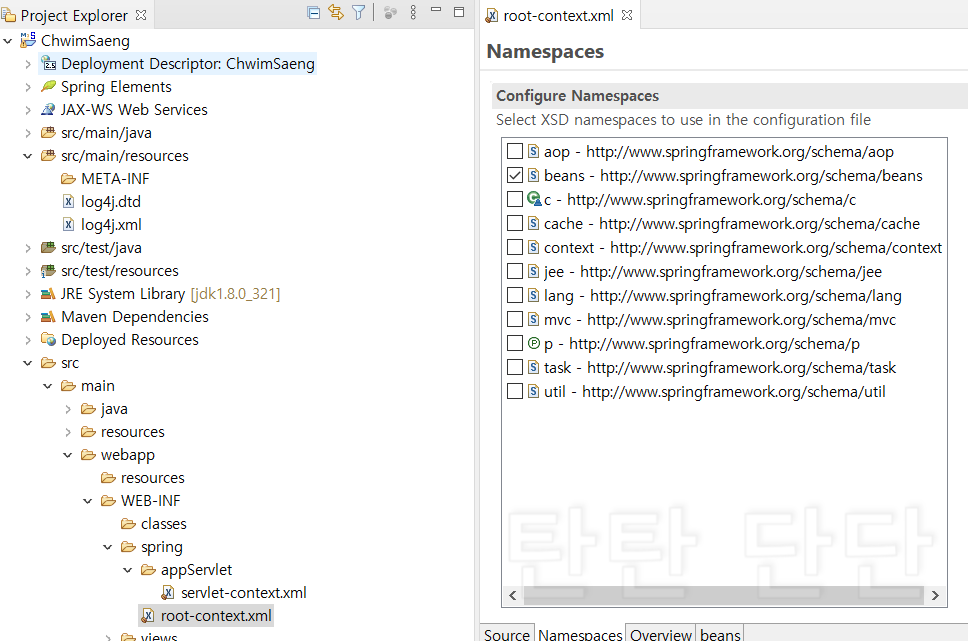Click log4j.xml file icon
The width and height of the screenshot is (968, 641).
tap(69, 224)
